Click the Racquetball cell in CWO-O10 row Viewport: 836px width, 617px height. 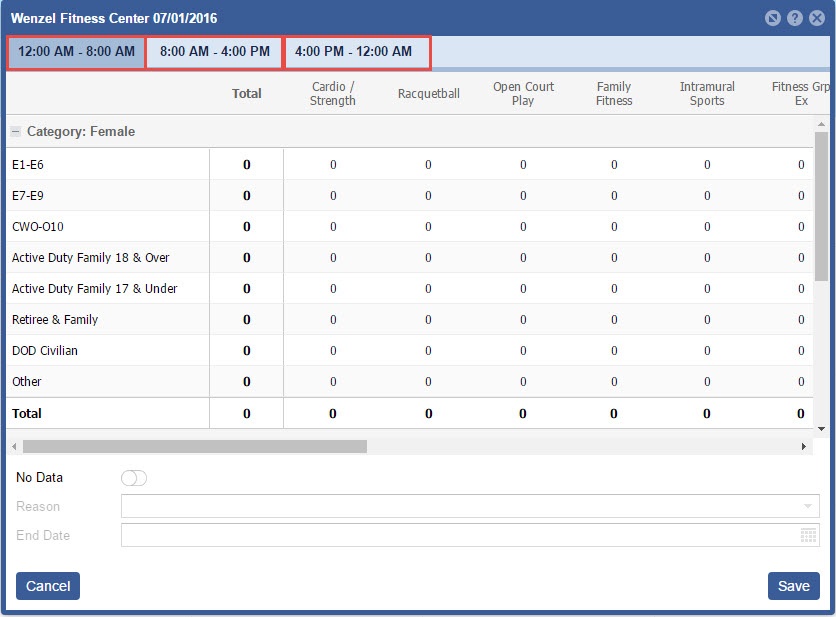point(428,227)
